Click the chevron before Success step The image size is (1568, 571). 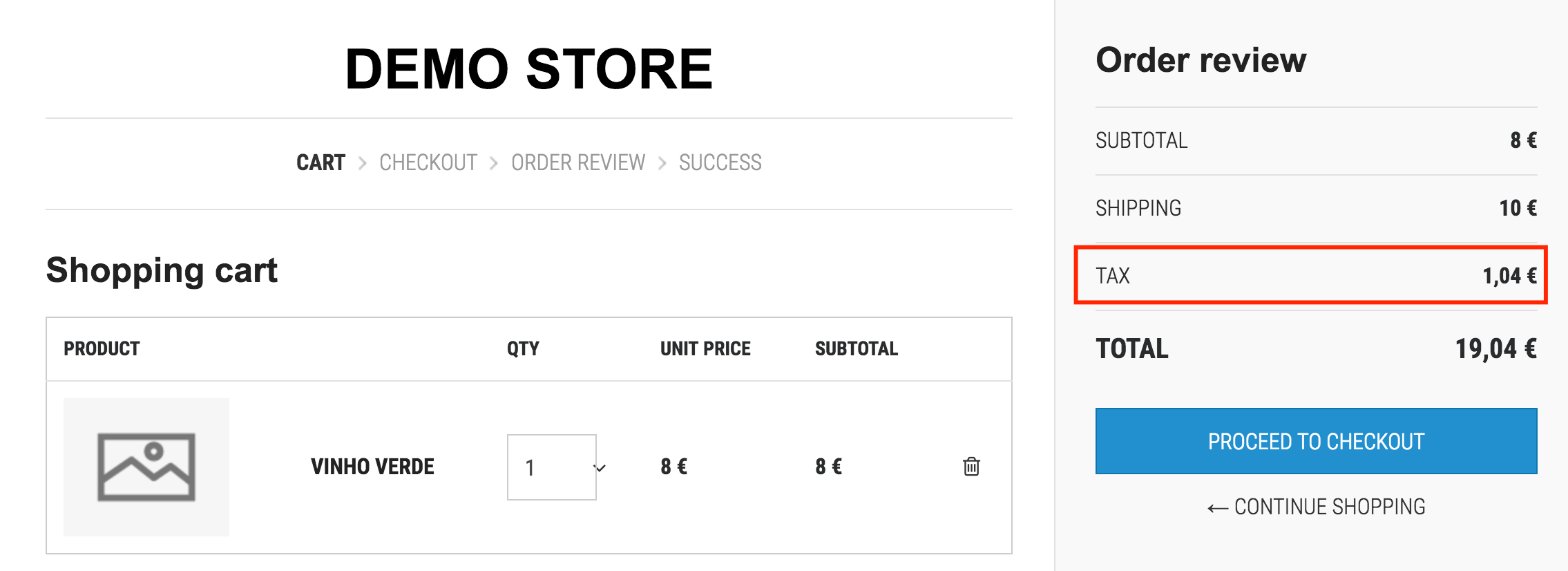point(662,163)
